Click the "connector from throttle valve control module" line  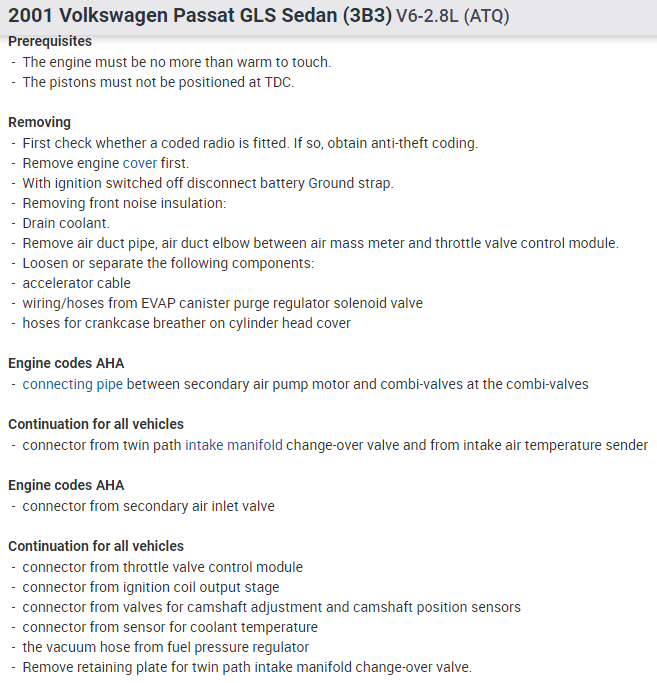162,567
